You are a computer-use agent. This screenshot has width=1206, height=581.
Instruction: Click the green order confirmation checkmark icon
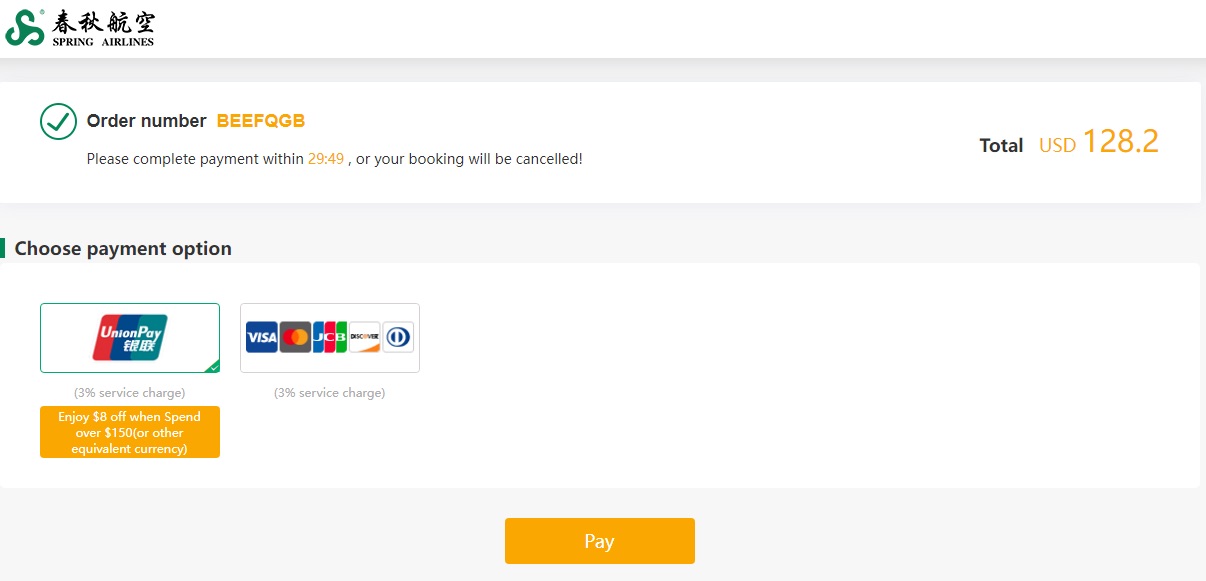(x=58, y=122)
